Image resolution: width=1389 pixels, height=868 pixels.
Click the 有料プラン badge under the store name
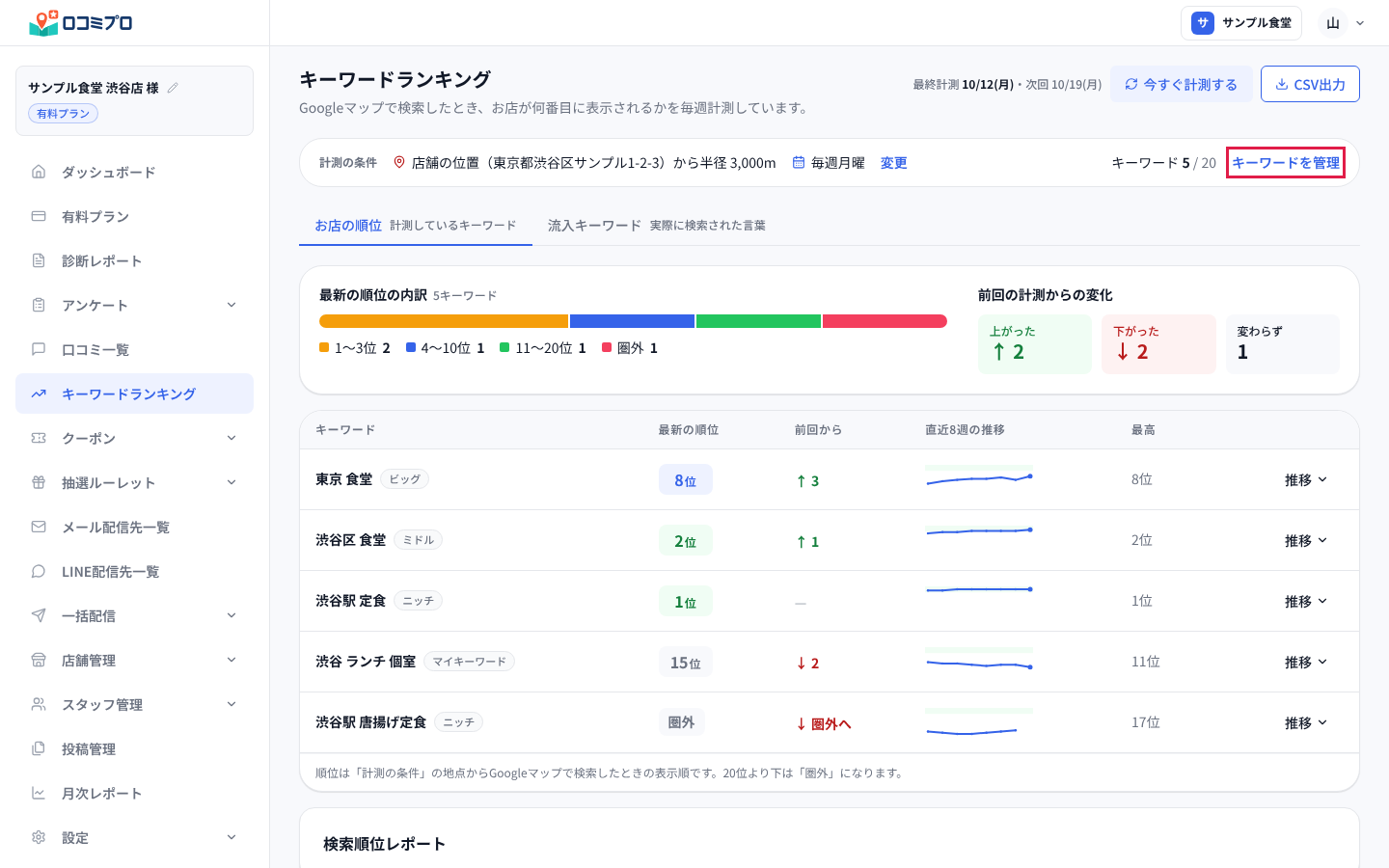(63, 114)
